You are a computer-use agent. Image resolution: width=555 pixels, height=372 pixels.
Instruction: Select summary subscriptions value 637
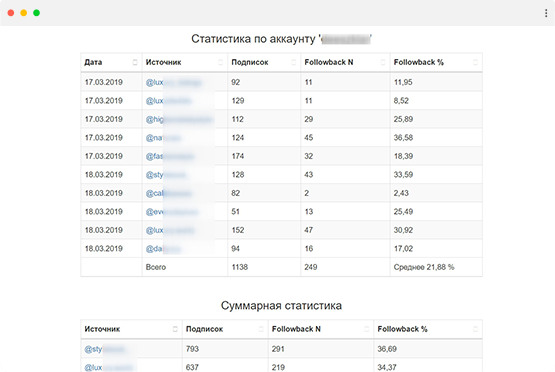192,367
